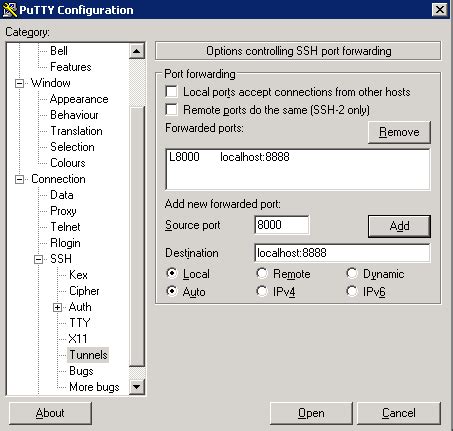Select the Remote radio button
The height and width of the screenshot is (431, 453).
click(262, 273)
